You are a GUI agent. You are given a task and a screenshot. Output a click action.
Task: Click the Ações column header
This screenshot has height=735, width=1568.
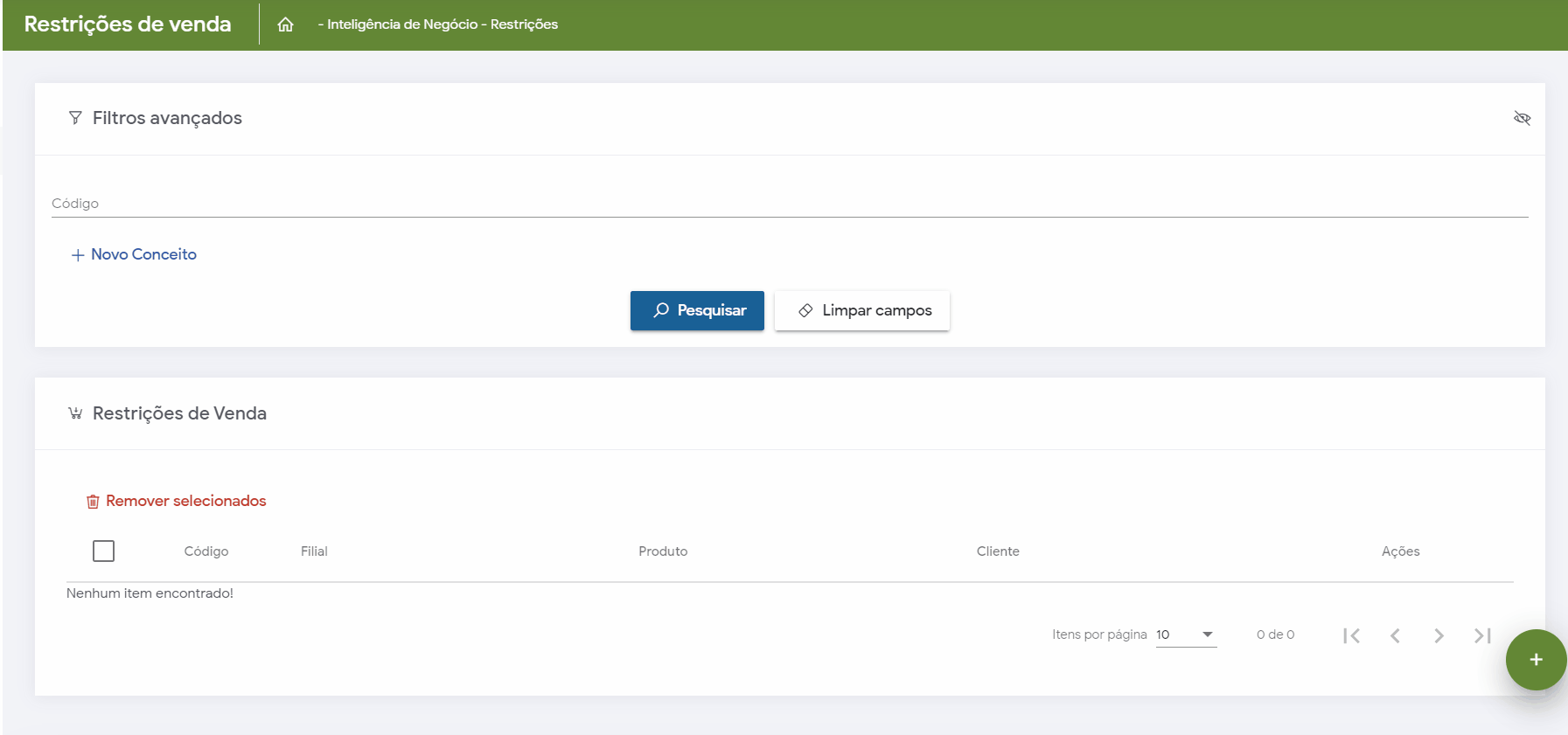click(1401, 551)
